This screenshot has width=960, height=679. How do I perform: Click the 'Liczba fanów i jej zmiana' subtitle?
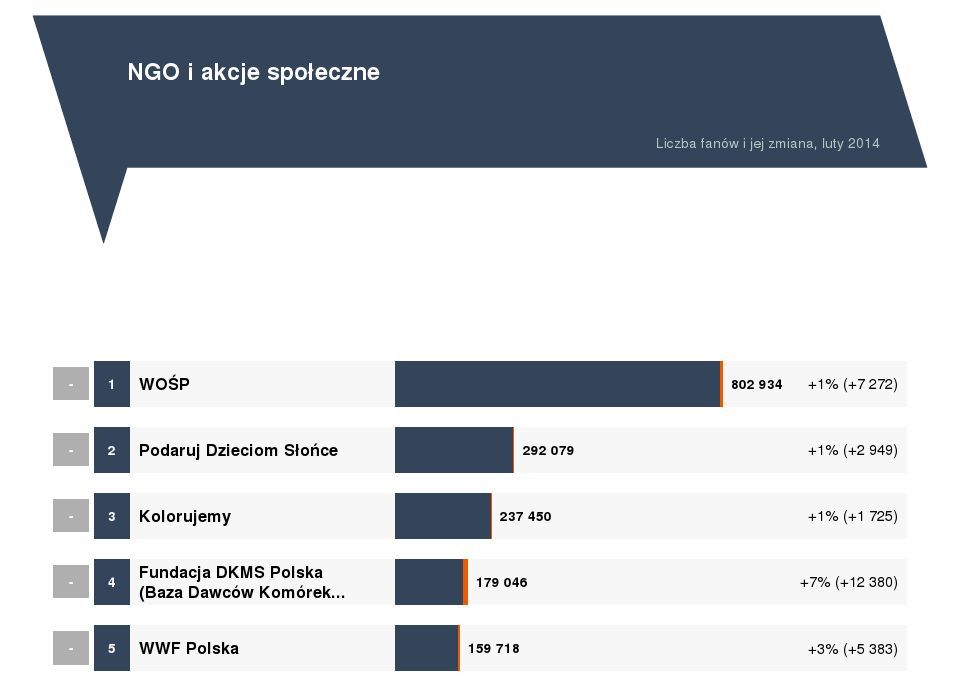pyautogui.click(x=767, y=143)
